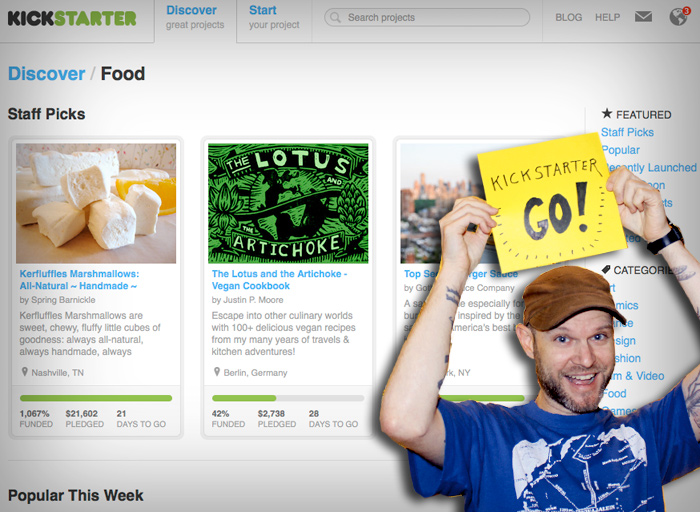The image size is (700, 512).
Task: Click the marshmallows project thumbnail
Action: [x=96, y=203]
